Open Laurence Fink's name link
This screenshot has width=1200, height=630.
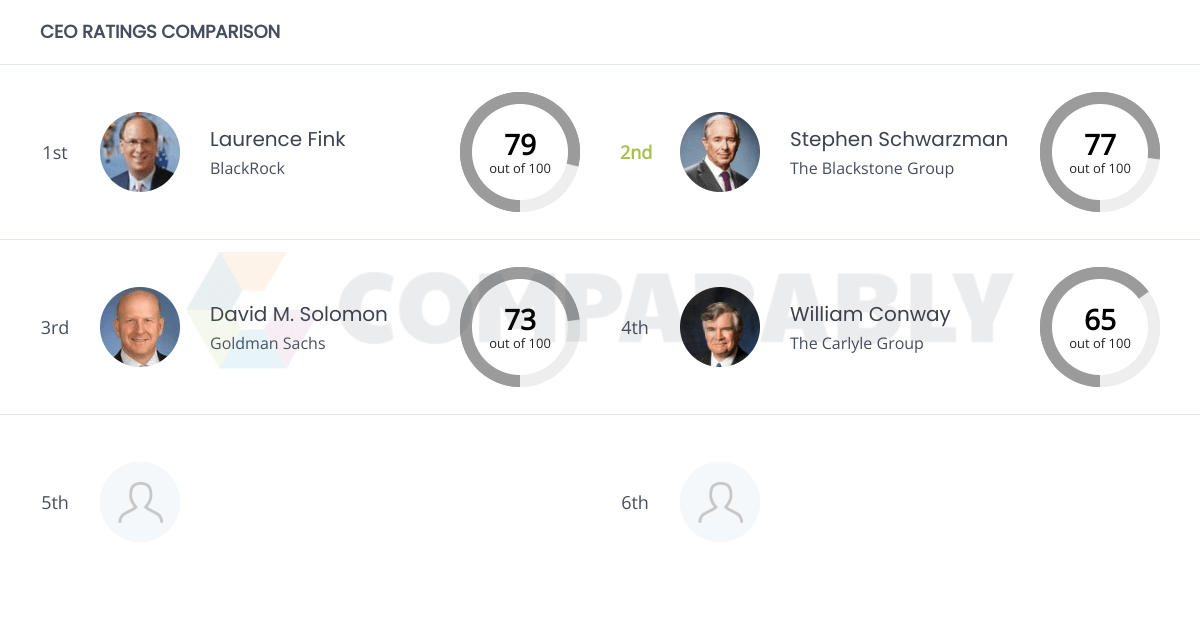pyautogui.click(x=277, y=139)
